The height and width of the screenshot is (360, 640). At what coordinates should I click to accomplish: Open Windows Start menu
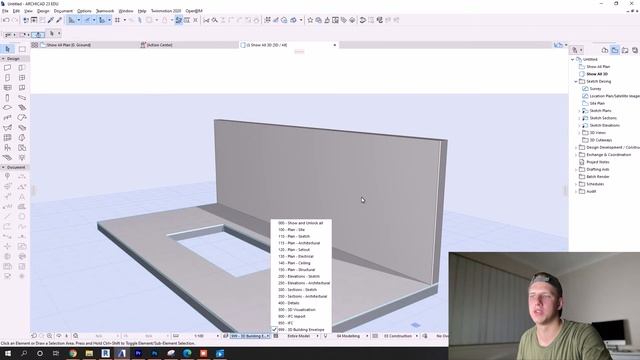click(7, 353)
